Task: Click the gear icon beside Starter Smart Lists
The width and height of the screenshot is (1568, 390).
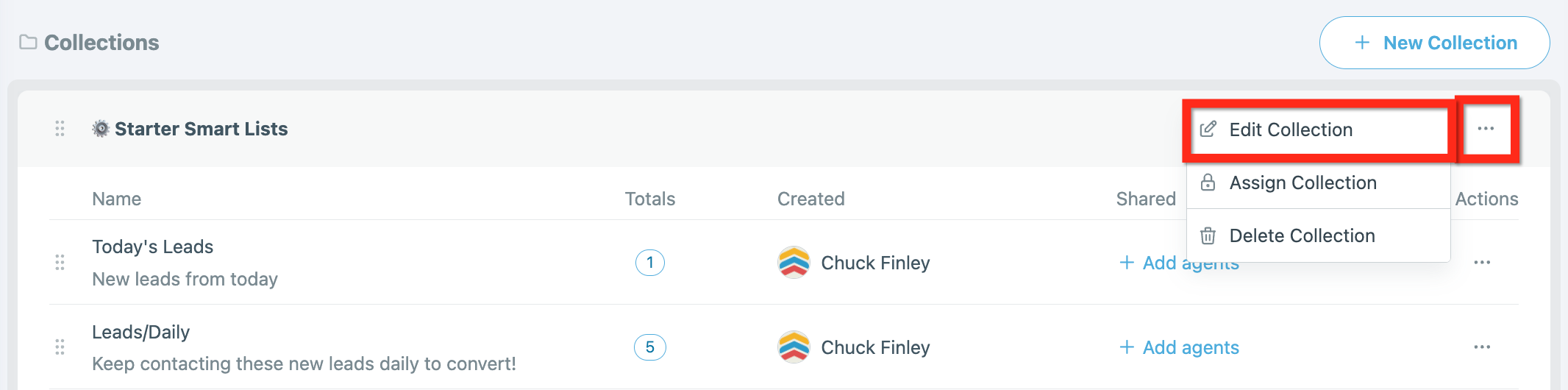Action: [101, 129]
